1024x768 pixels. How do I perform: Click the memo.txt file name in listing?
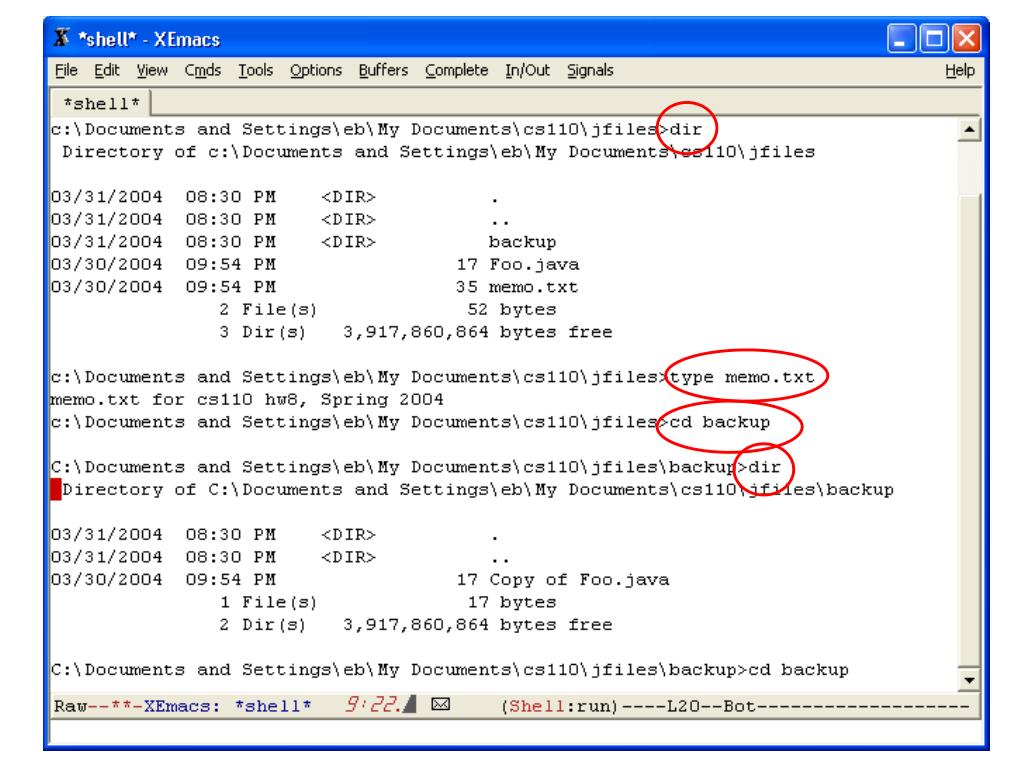tap(533, 287)
